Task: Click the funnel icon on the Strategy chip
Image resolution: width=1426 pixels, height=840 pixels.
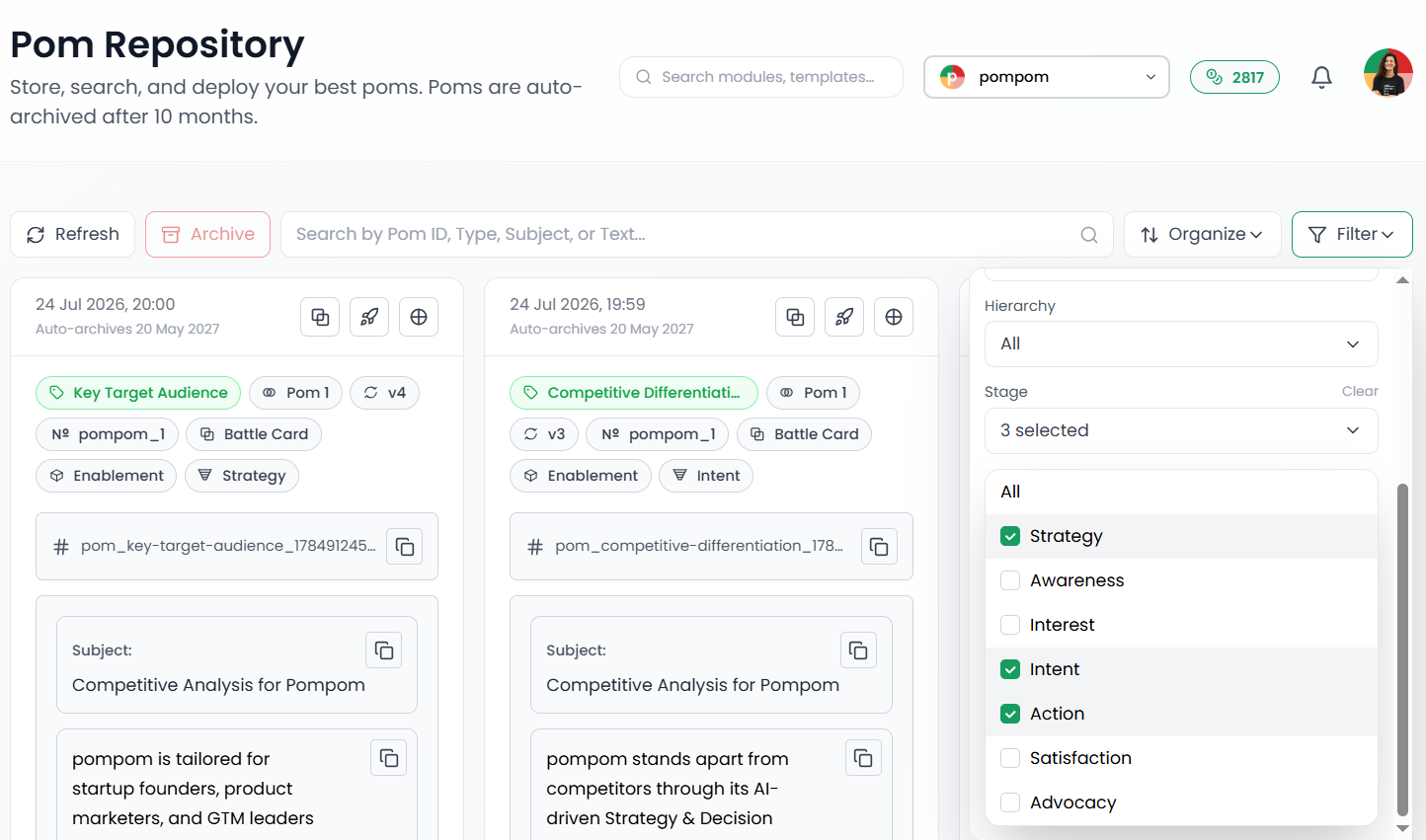Action: pyautogui.click(x=204, y=476)
